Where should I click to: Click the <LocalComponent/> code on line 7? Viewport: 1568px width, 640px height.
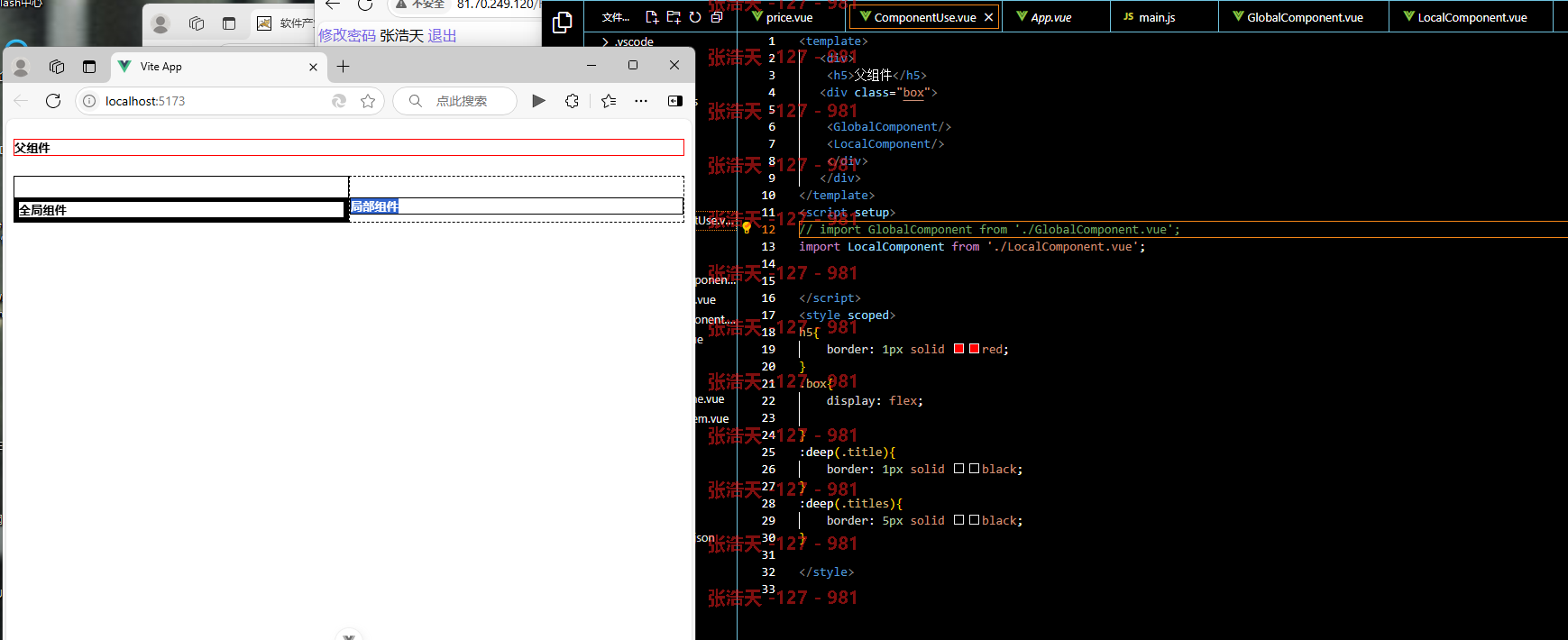pos(885,144)
